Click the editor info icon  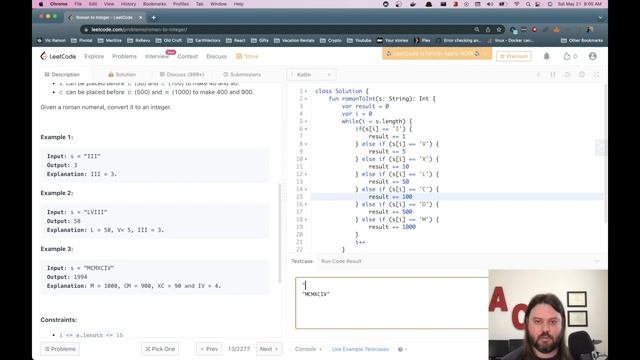538,75
